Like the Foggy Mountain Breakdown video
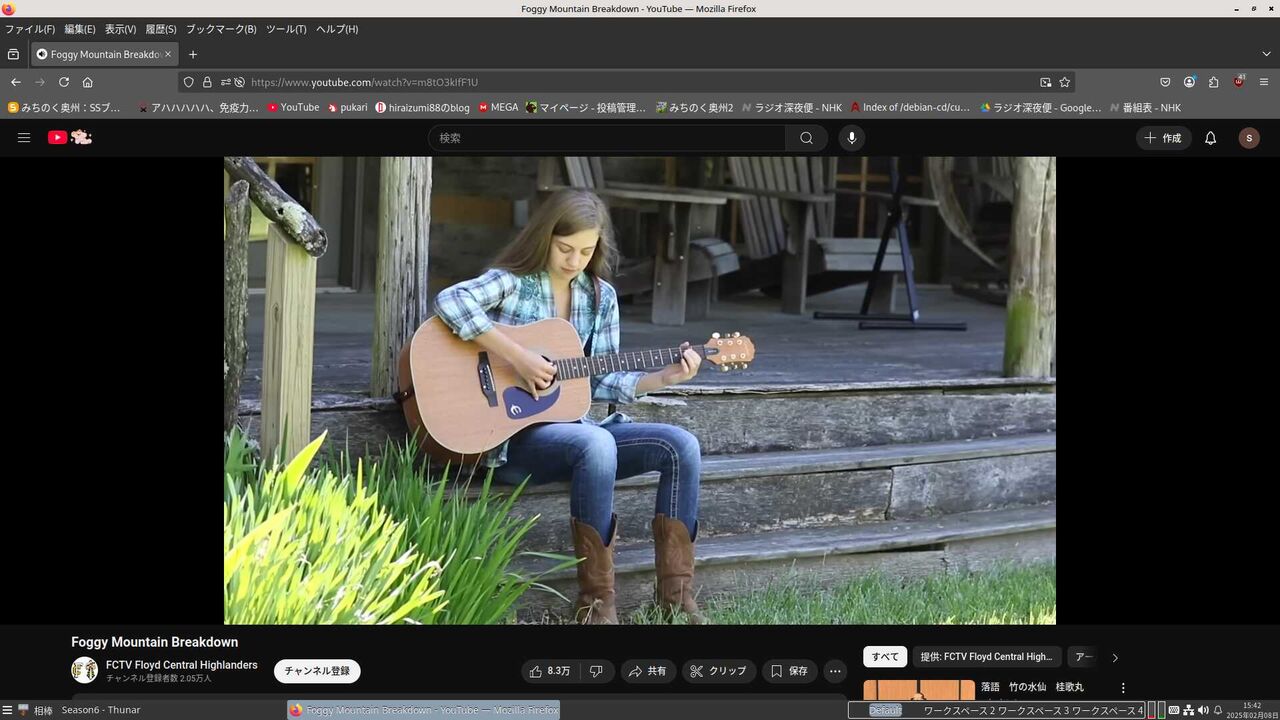The height and width of the screenshot is (720, 1280). coord(549,671)
